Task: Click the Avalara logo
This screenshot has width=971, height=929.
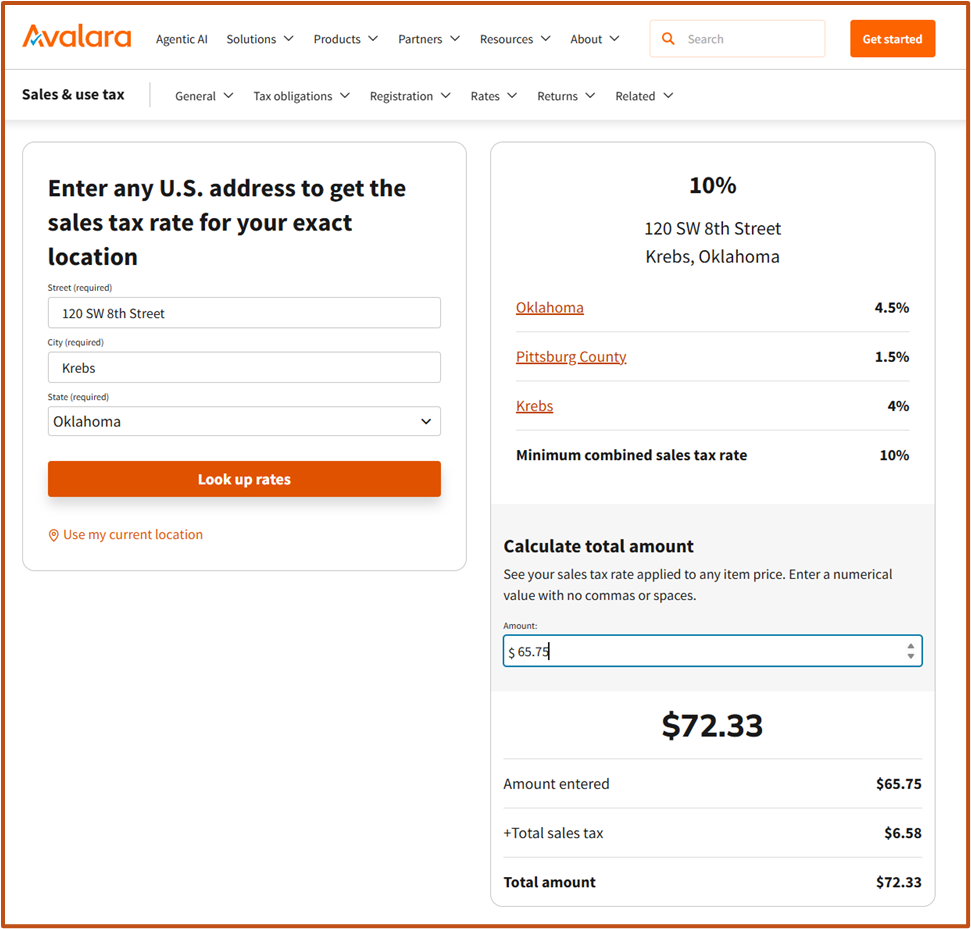Action: [x=76, y=38]
